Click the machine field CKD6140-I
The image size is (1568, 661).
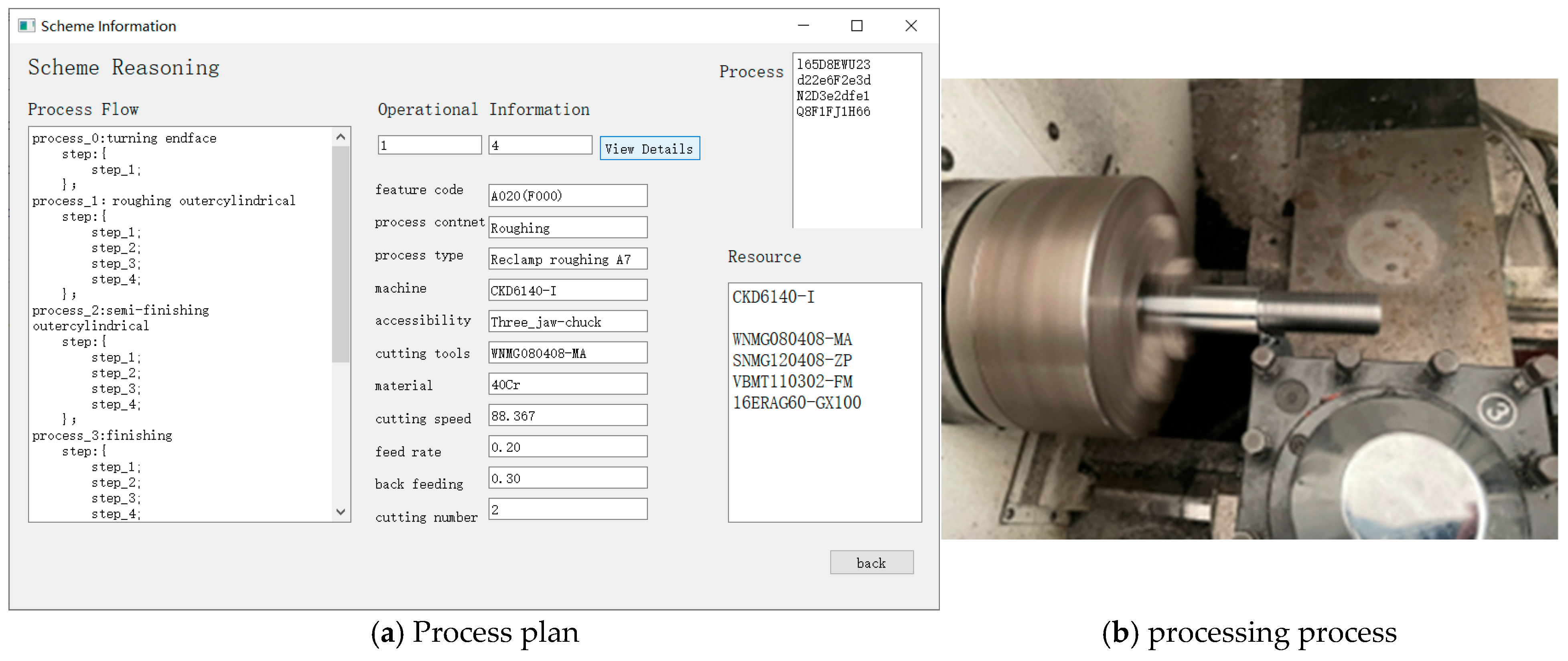(x=567, y=291)
